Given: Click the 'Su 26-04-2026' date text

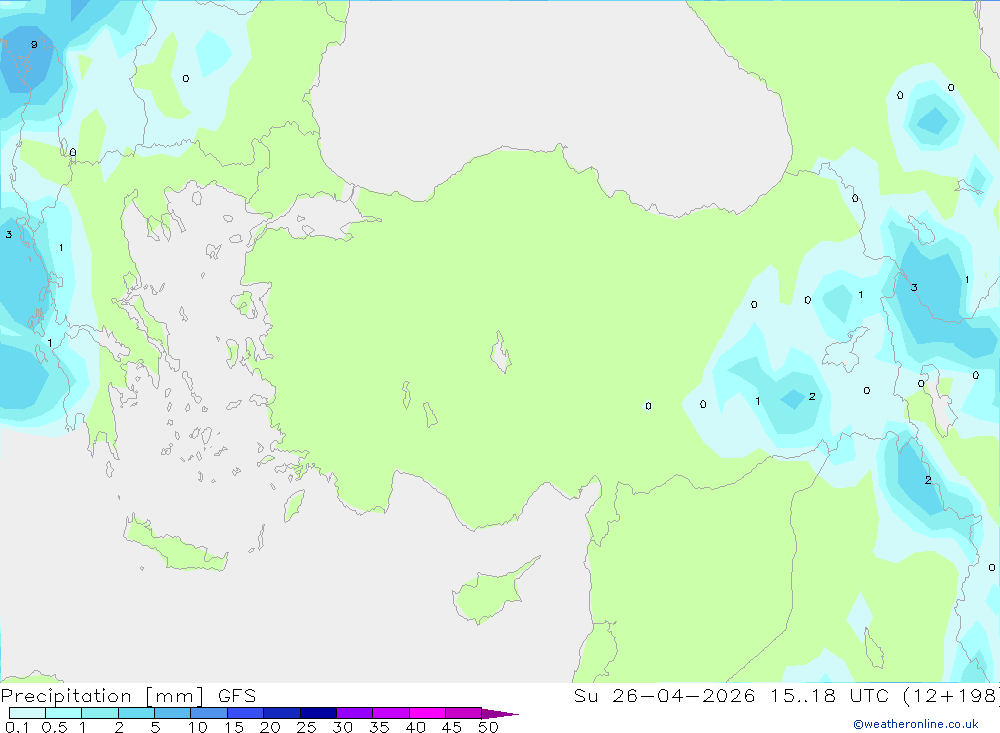Looking at the screenshot, I should (x=664, y=696).
